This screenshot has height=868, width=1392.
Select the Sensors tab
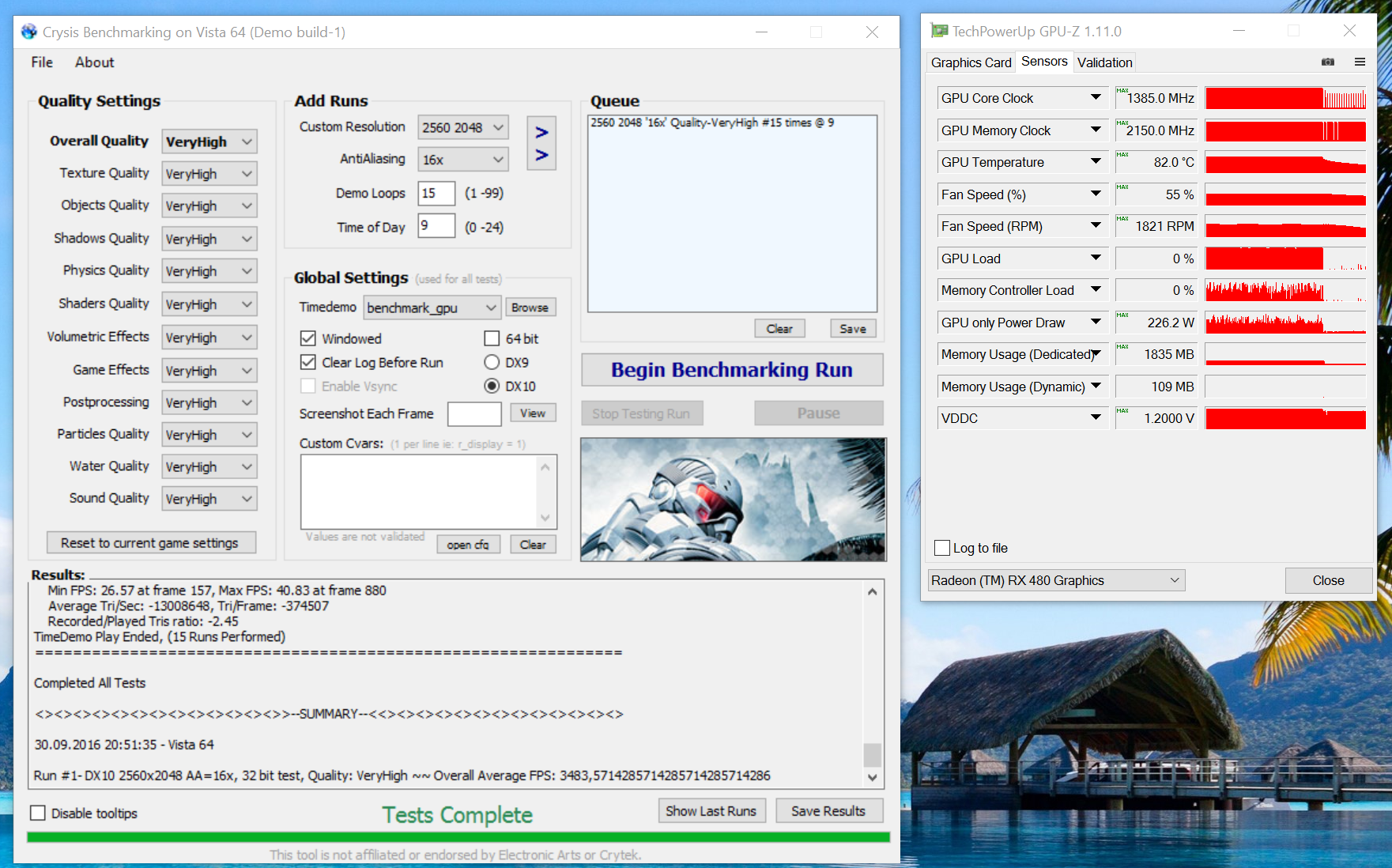click(x=1044, y=62)
